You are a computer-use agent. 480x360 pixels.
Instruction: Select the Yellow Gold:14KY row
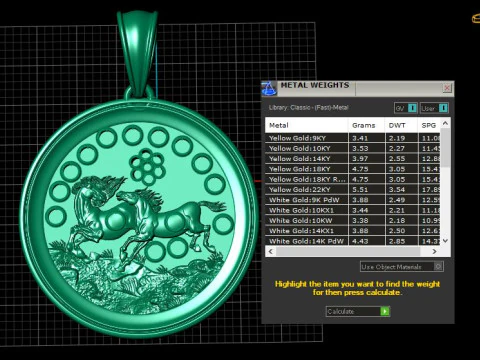click(x=353, y=159)
